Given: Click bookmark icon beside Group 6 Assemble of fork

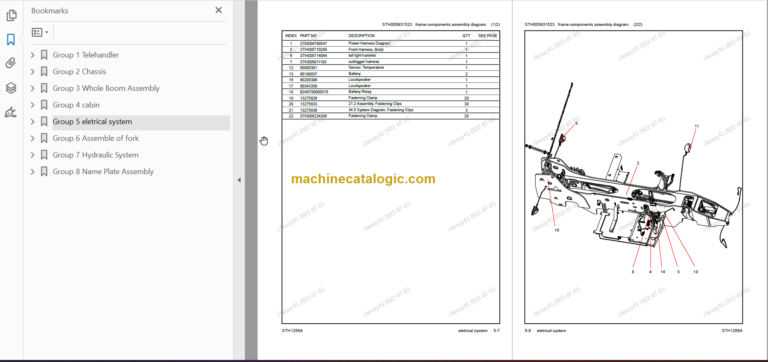Looking at the screenshot, I should tap(44, 139).
